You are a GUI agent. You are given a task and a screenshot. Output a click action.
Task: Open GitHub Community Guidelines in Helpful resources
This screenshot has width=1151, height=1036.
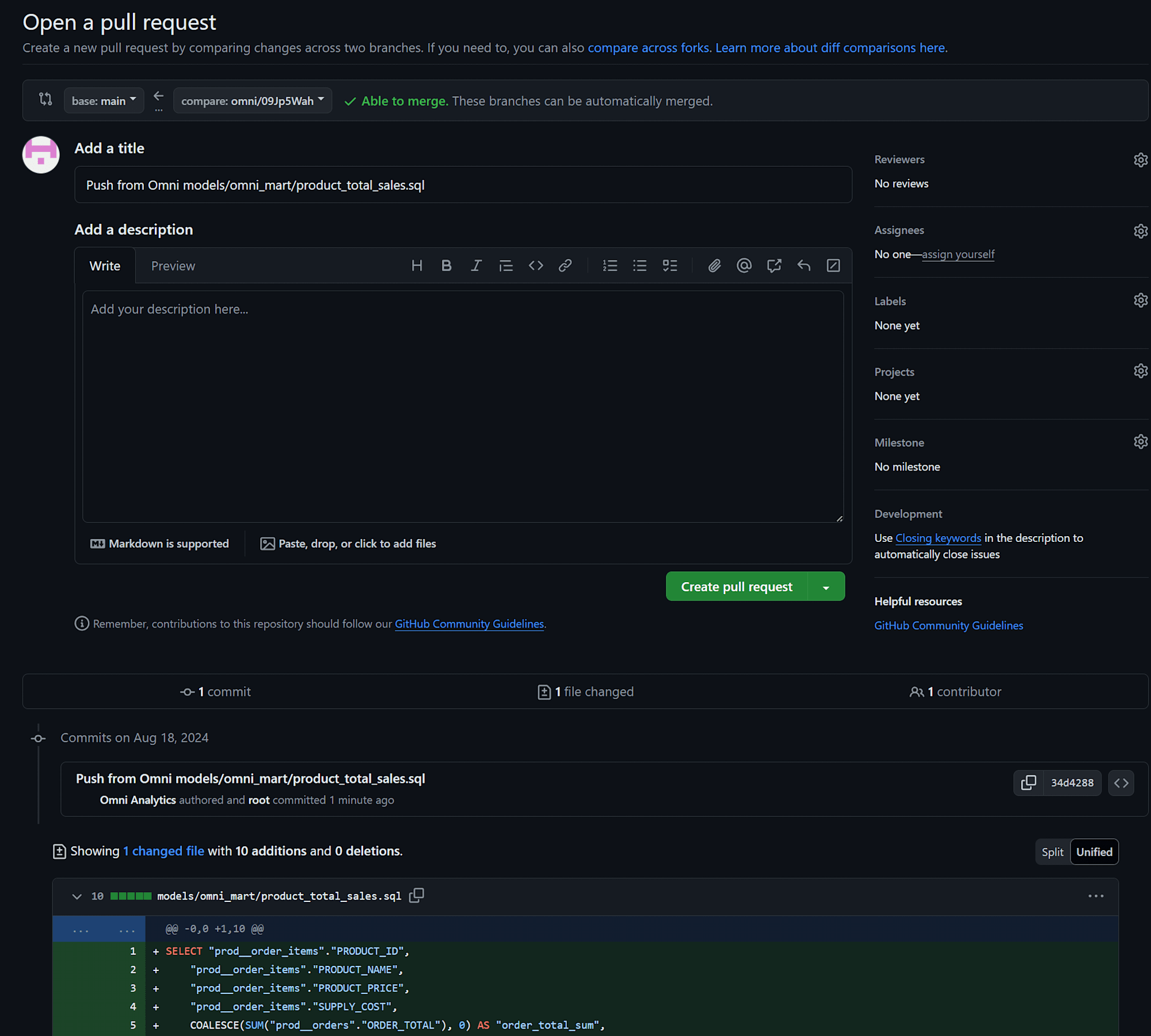[948, 625]
